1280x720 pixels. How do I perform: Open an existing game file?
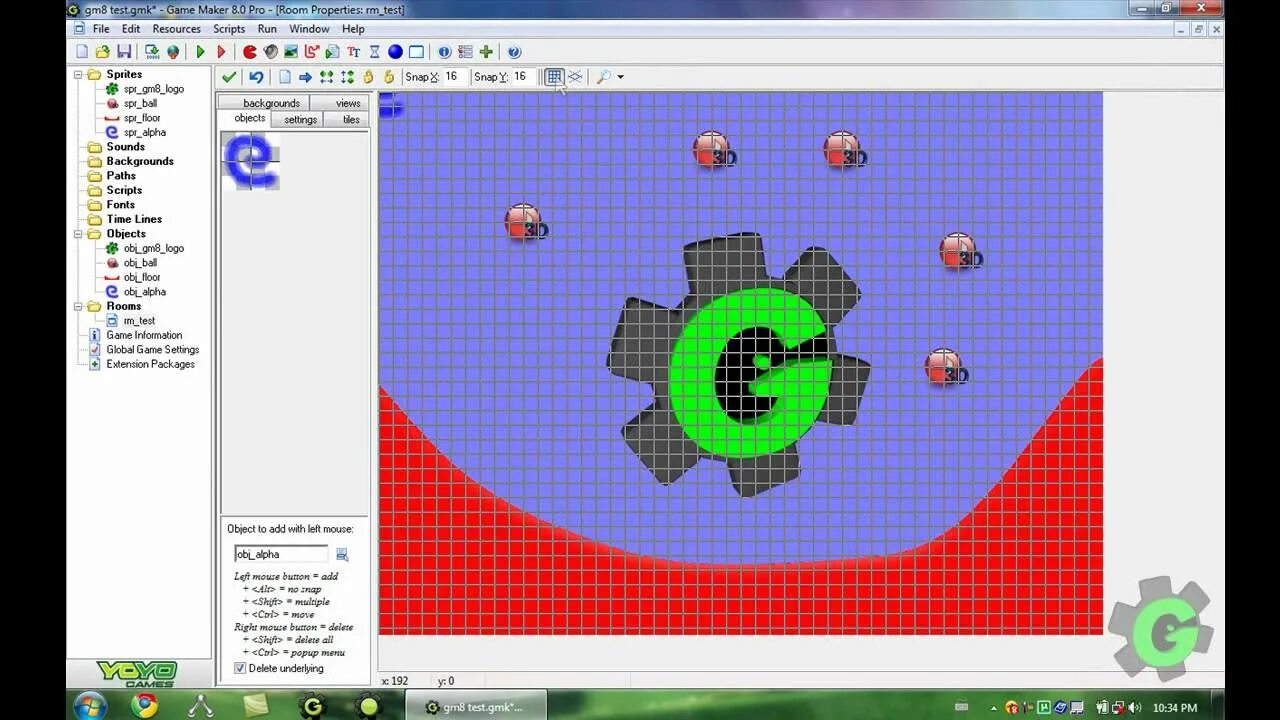click(x=103, y=52)
